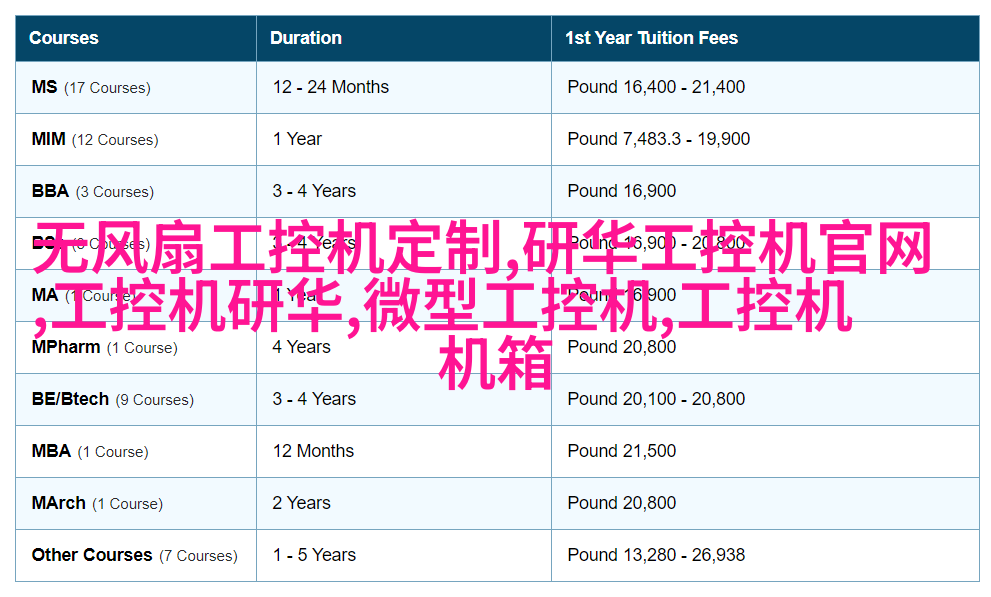Click the "Pound 20,100 - 20,800" fee
Viewport: 991px width, 597px height.
[x=656, y=399]
